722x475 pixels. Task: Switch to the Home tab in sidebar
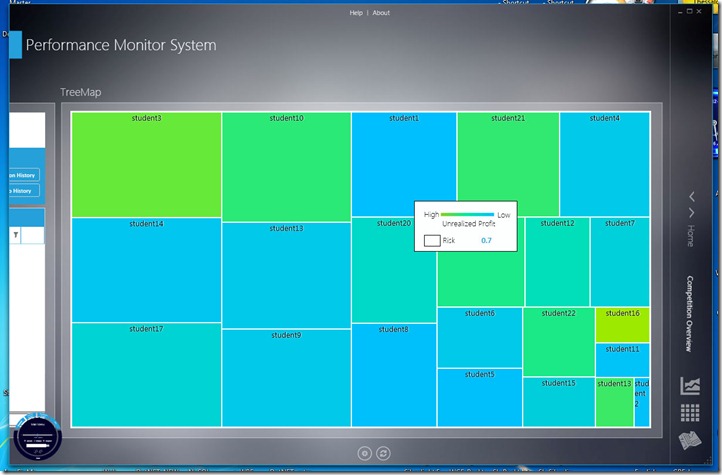[x=690, y=236]
